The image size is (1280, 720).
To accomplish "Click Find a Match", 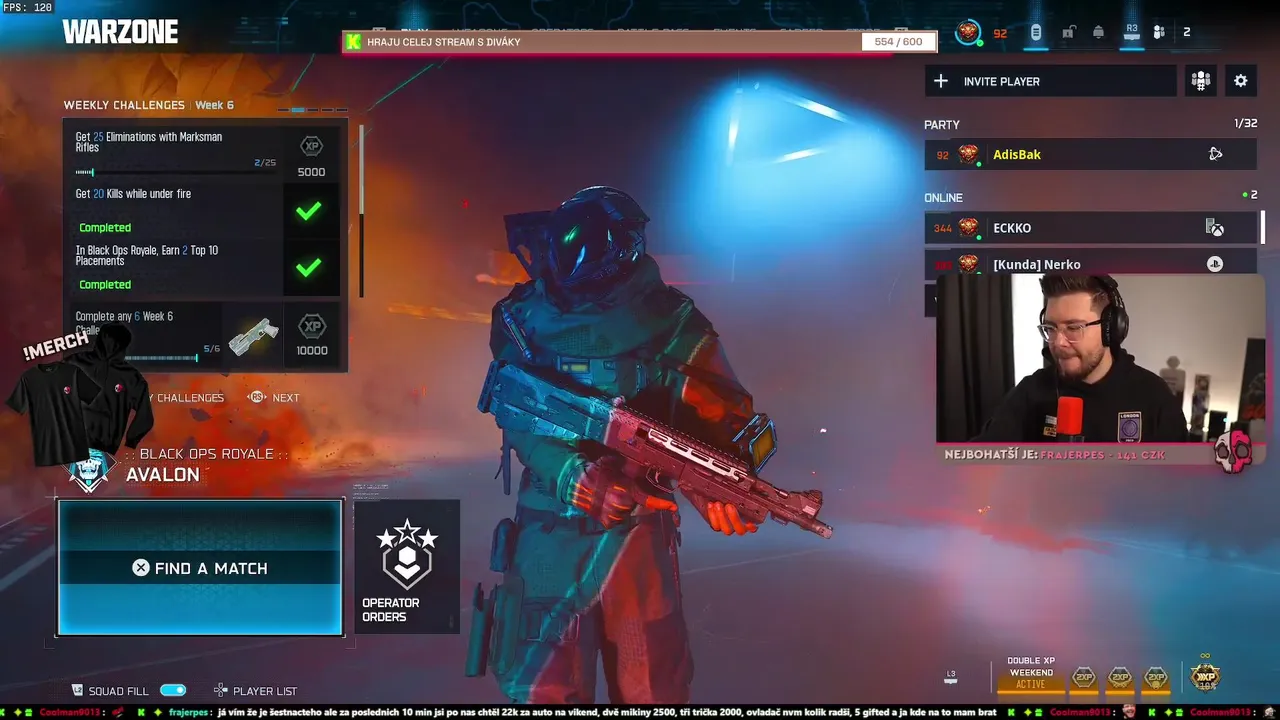I will [x=200, y=568].
